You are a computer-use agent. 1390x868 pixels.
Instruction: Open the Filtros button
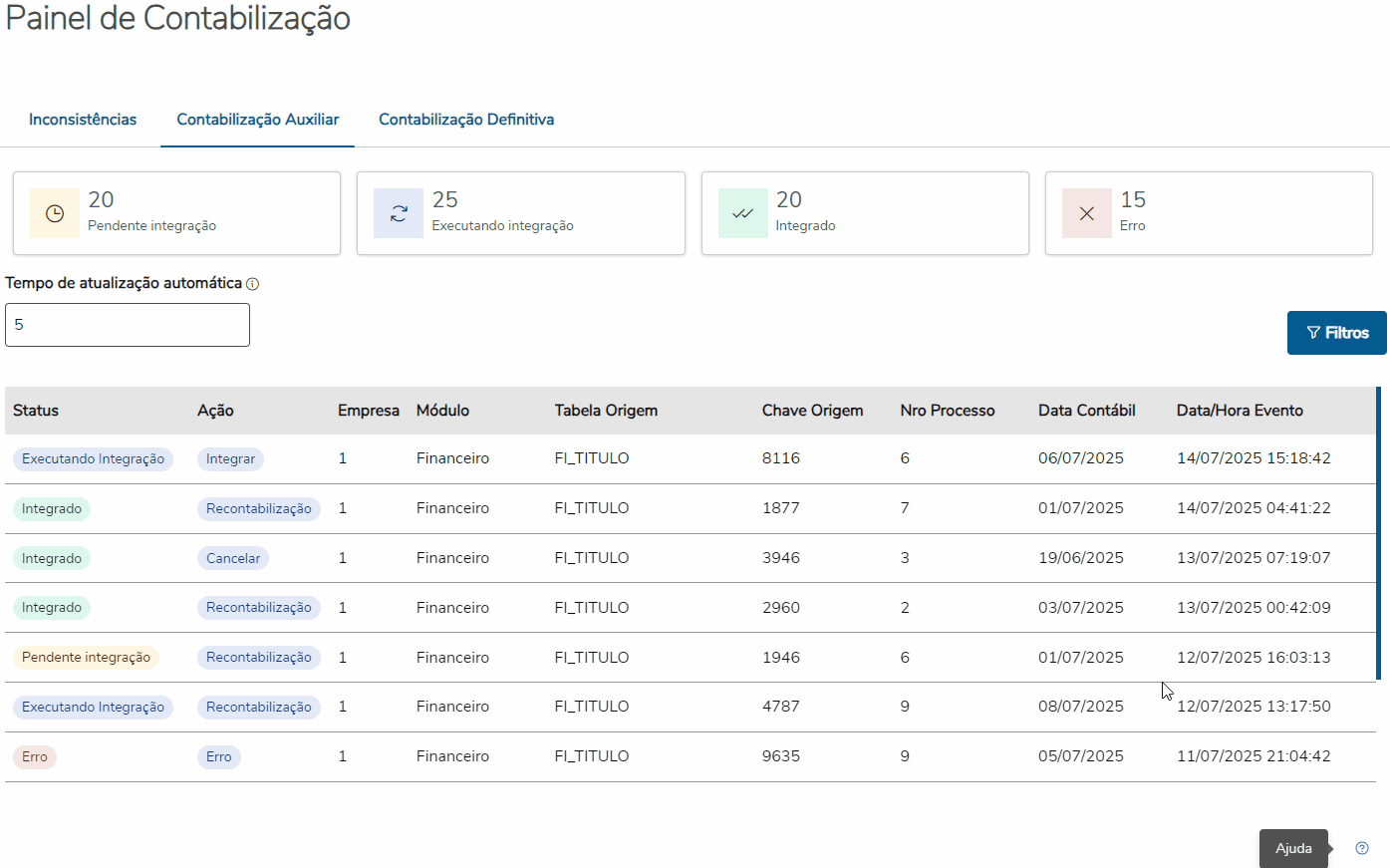(1336, 333)
